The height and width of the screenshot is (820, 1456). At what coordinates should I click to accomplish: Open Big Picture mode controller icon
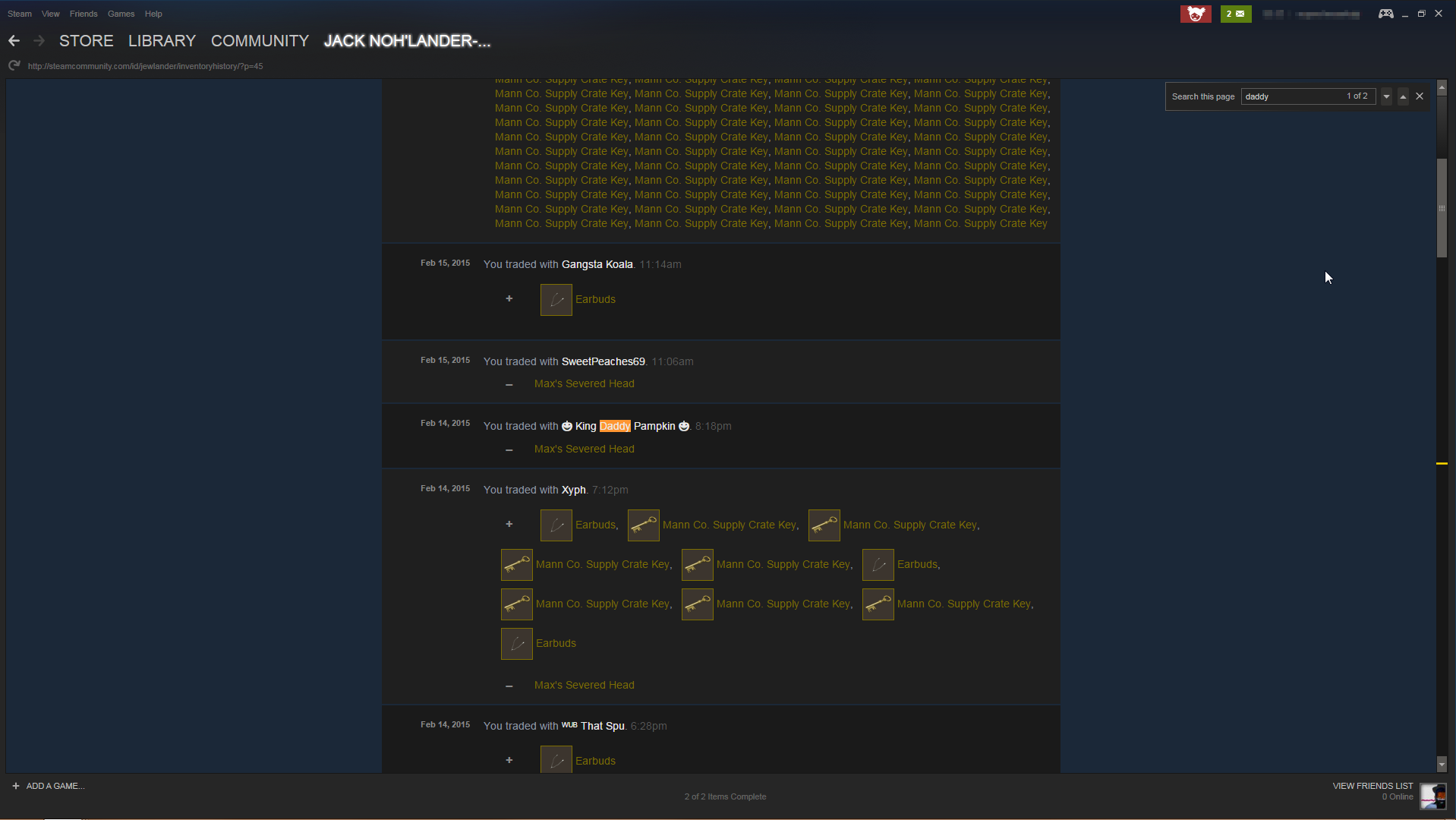pyautogui.click(x=1385, y=14)
